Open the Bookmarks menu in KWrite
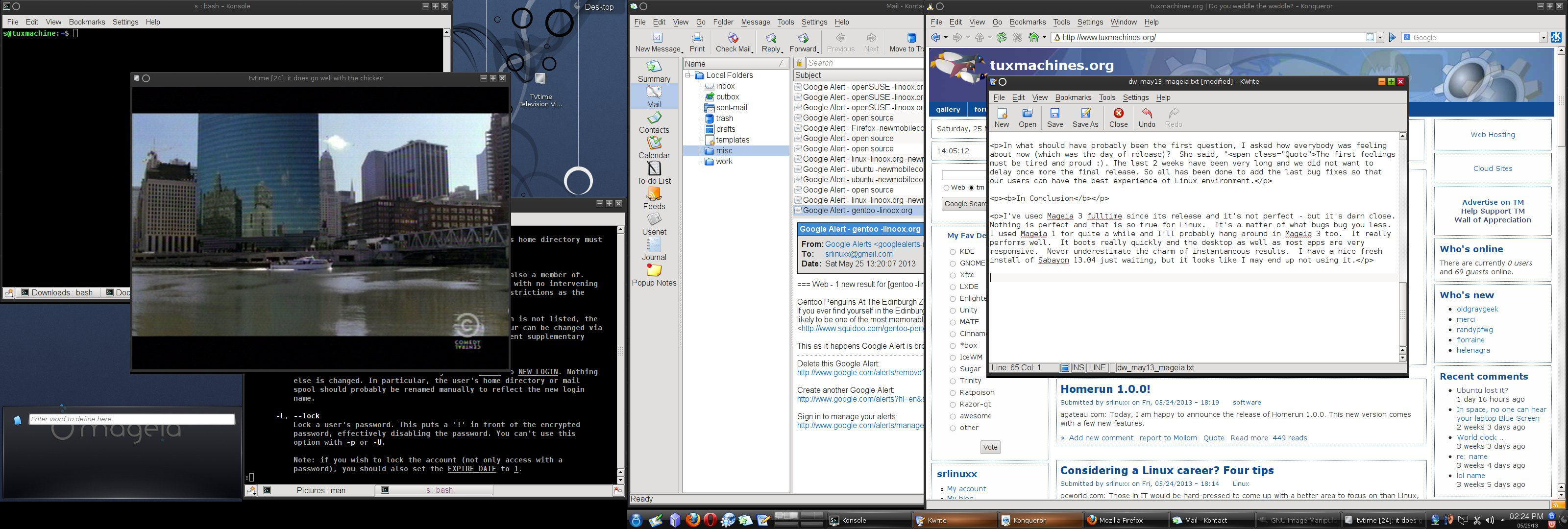The width and height of the screenshot is (1568, 529). pos(1073,97)
